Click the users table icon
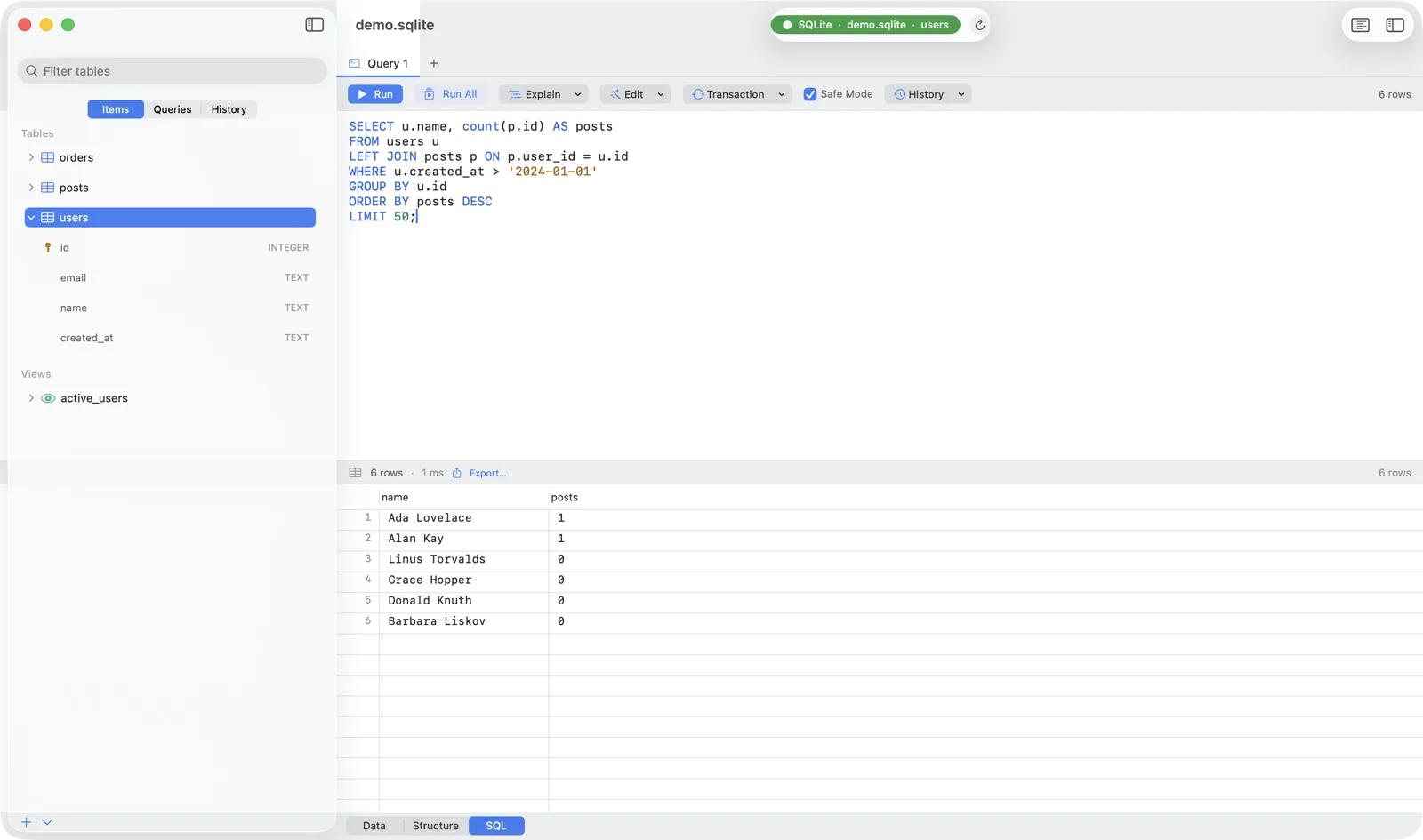 [48, 218]
